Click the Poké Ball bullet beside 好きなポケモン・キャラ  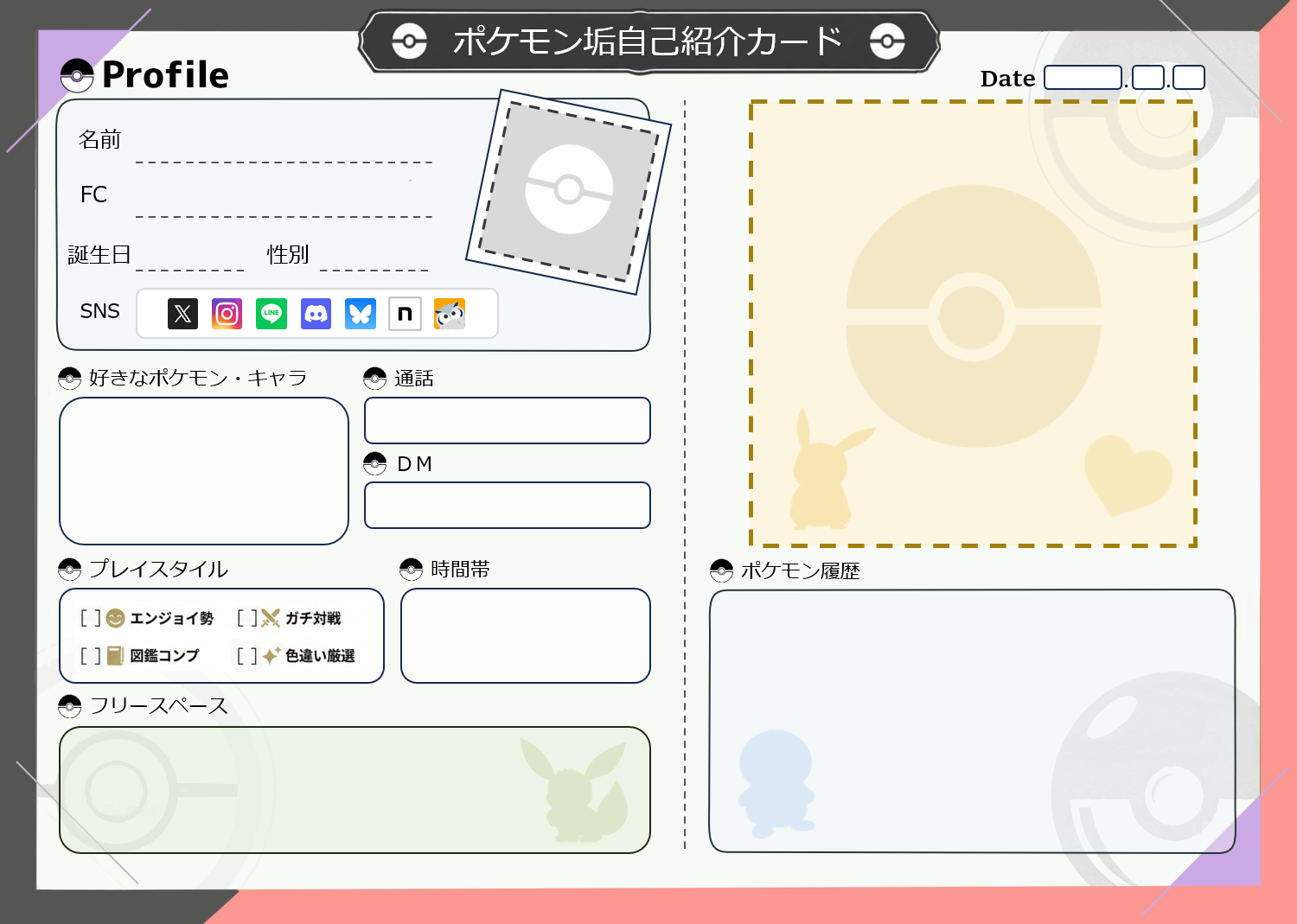click(x=69, y=379)
